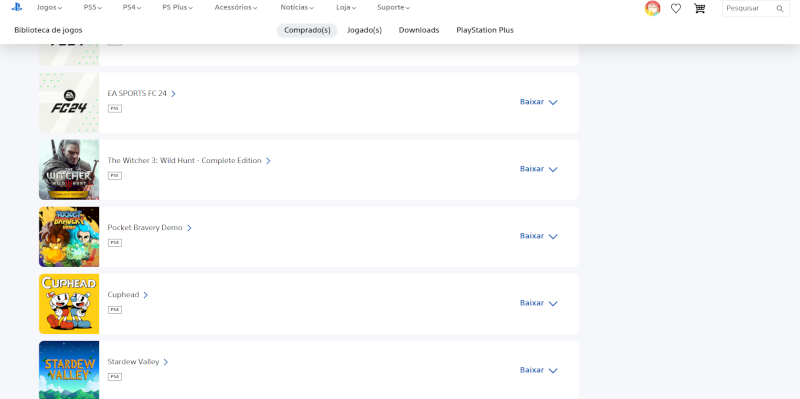Expand the download chevron for Stardew Valley
Image resolution: width=800 pixels, height=399 pixels.
coord(553,370)
